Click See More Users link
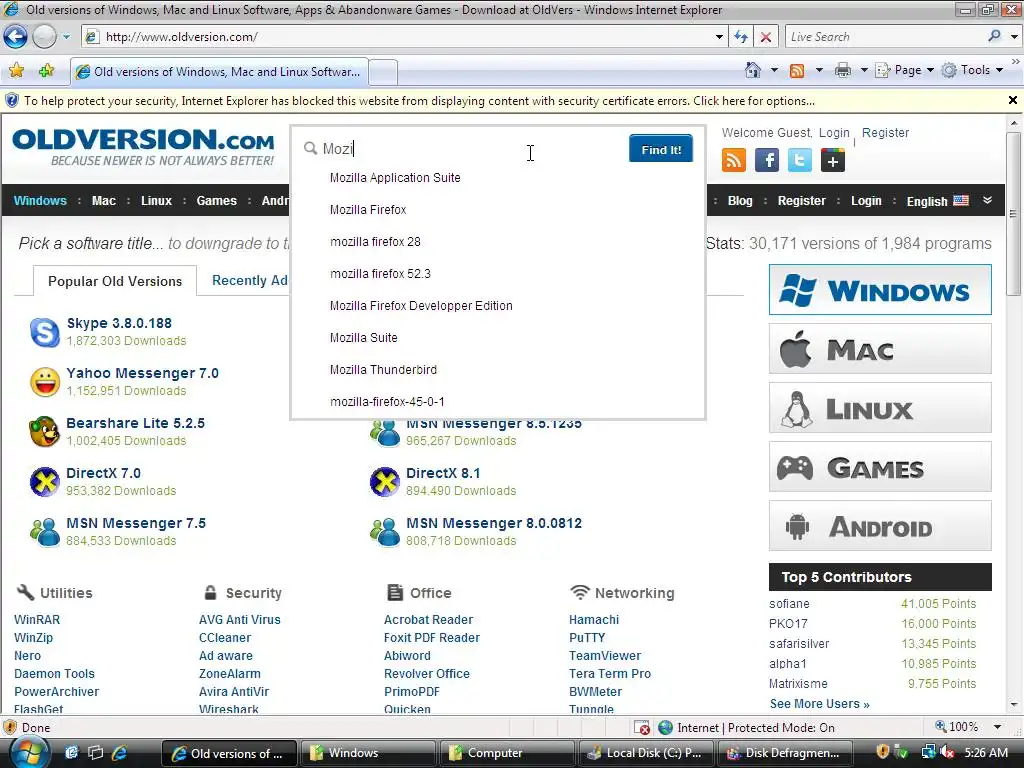1024x768 pixels. point(819,703)
